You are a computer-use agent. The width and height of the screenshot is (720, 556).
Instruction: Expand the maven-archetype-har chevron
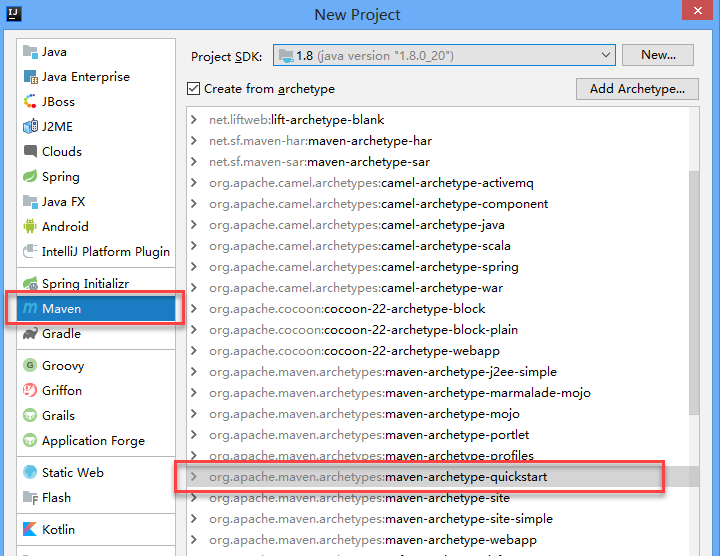(x=194, y=141)
